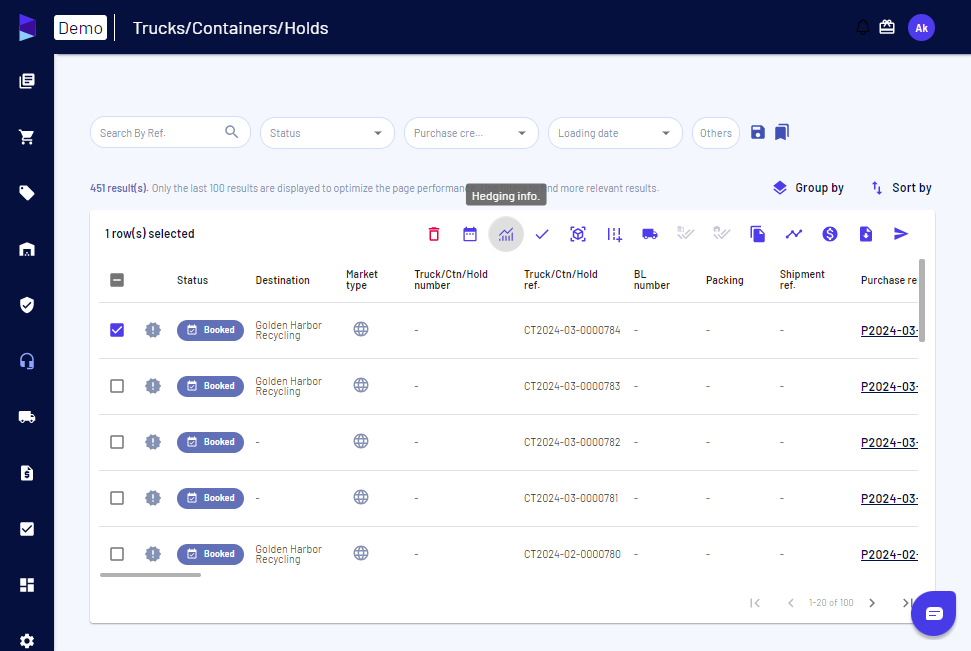The width and height of the screenshot is (971, 651).
Task: Click the copy documents icon in toolbar
Action: click(x=757, y=234)
